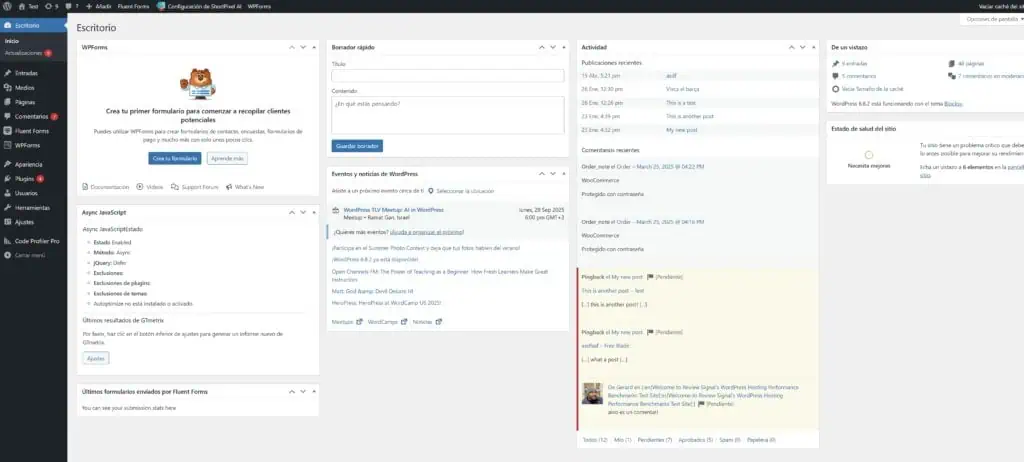Open Entradas in the sidebar
The height and width of the screenshot is (462, 1024).
[x=25, y=73]
